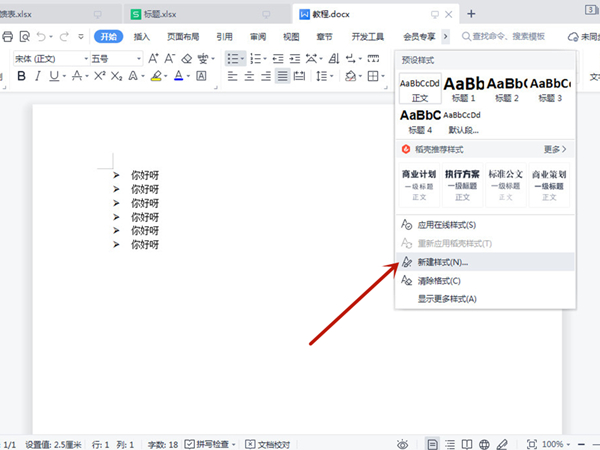Click the bulleted list icon

(x=232, y=58)
